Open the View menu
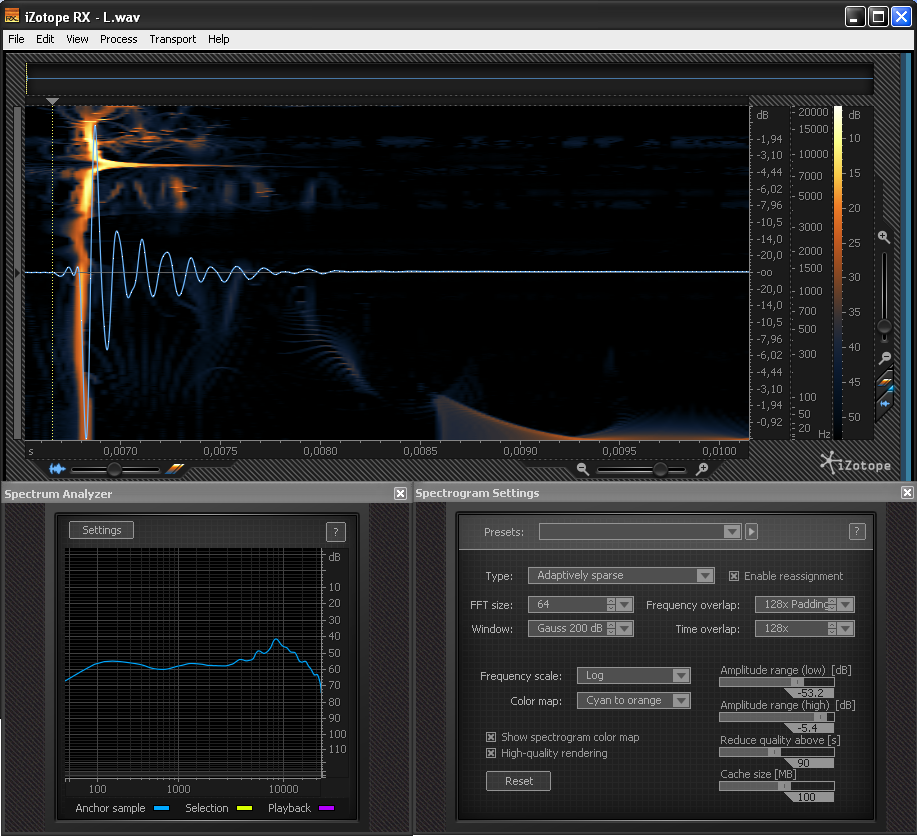Viewport: 917px width, 837px height. click(x=77, y=39)
